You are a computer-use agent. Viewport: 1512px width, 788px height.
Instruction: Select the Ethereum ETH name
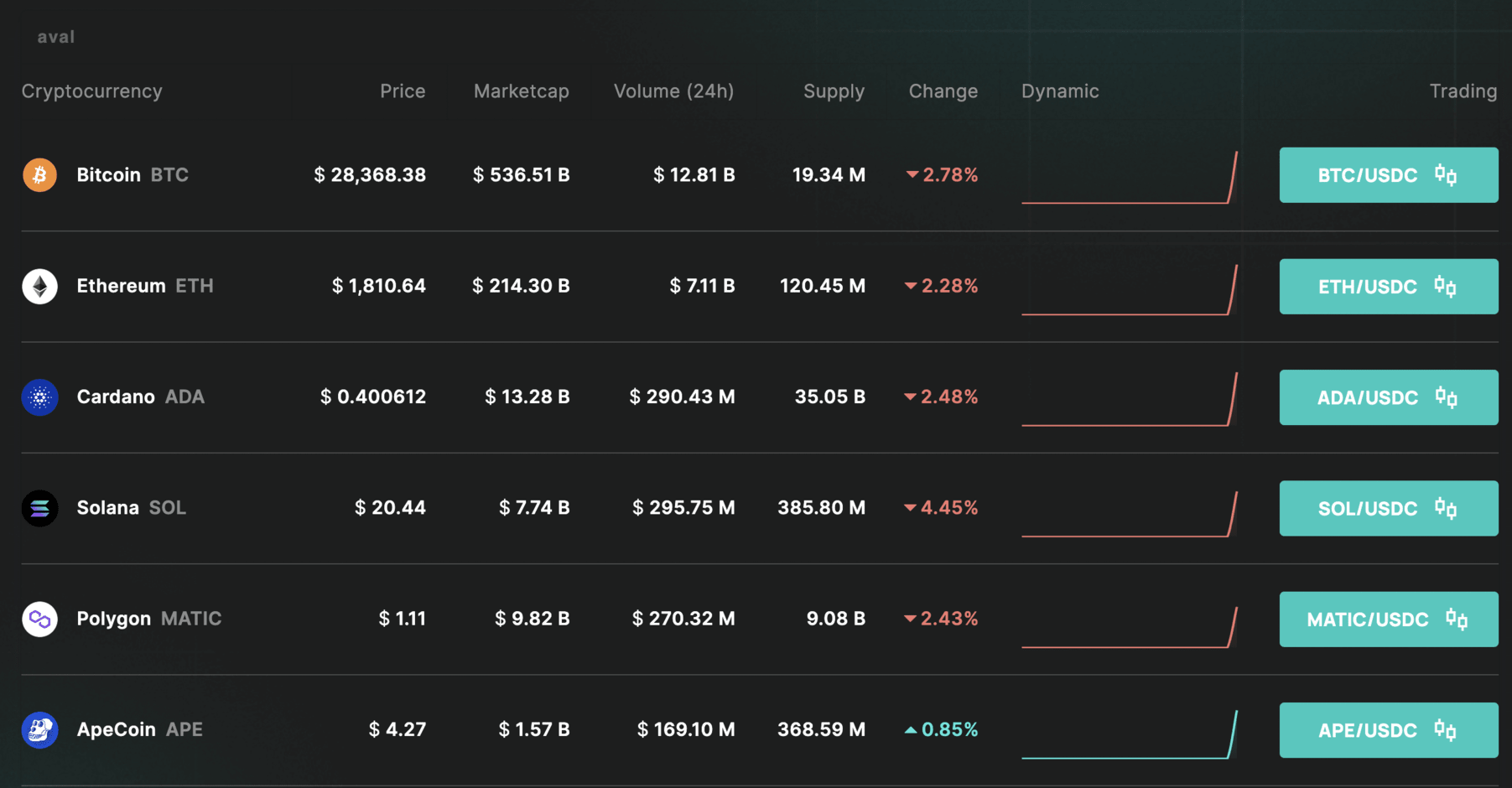(145, 286)
